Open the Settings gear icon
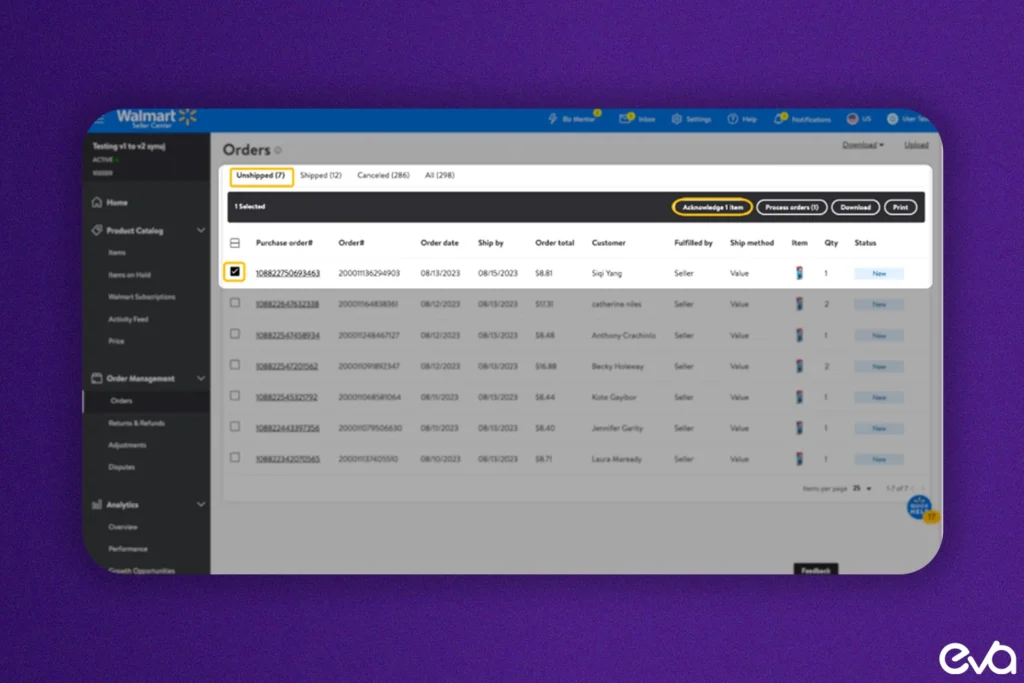 click(x=677, y=119)
